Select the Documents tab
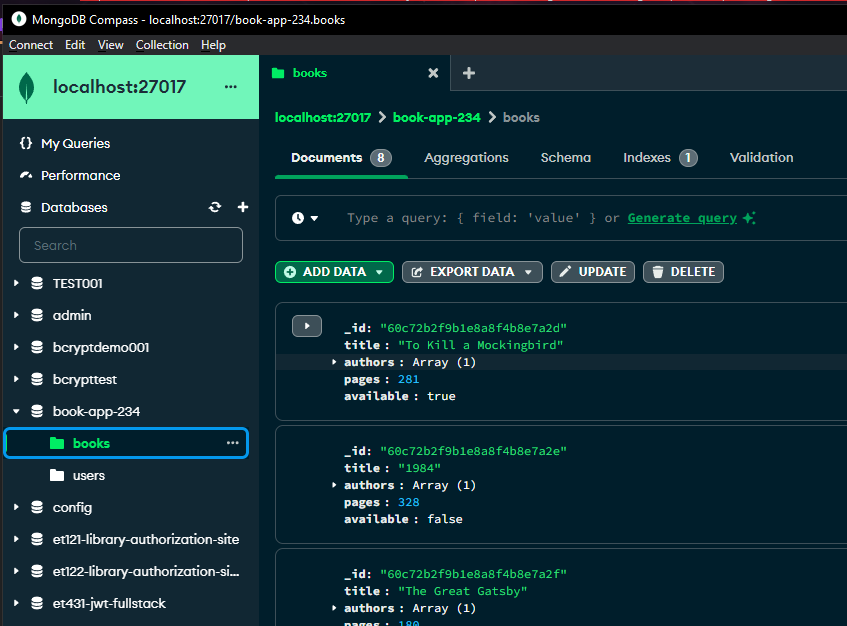847x626 pixels. point(341,158)
